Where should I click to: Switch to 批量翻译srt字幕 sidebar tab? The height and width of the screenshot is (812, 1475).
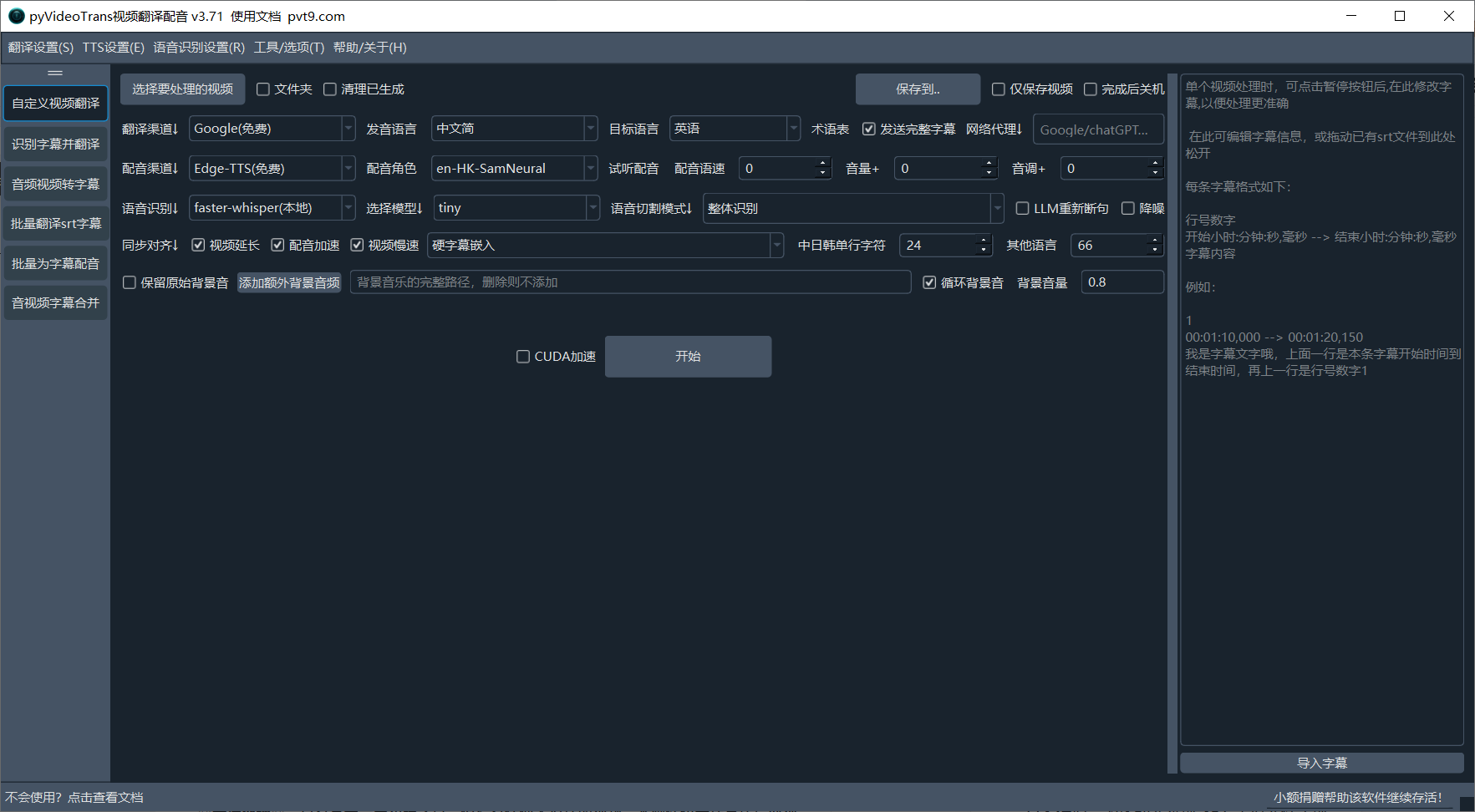point(55,224)
